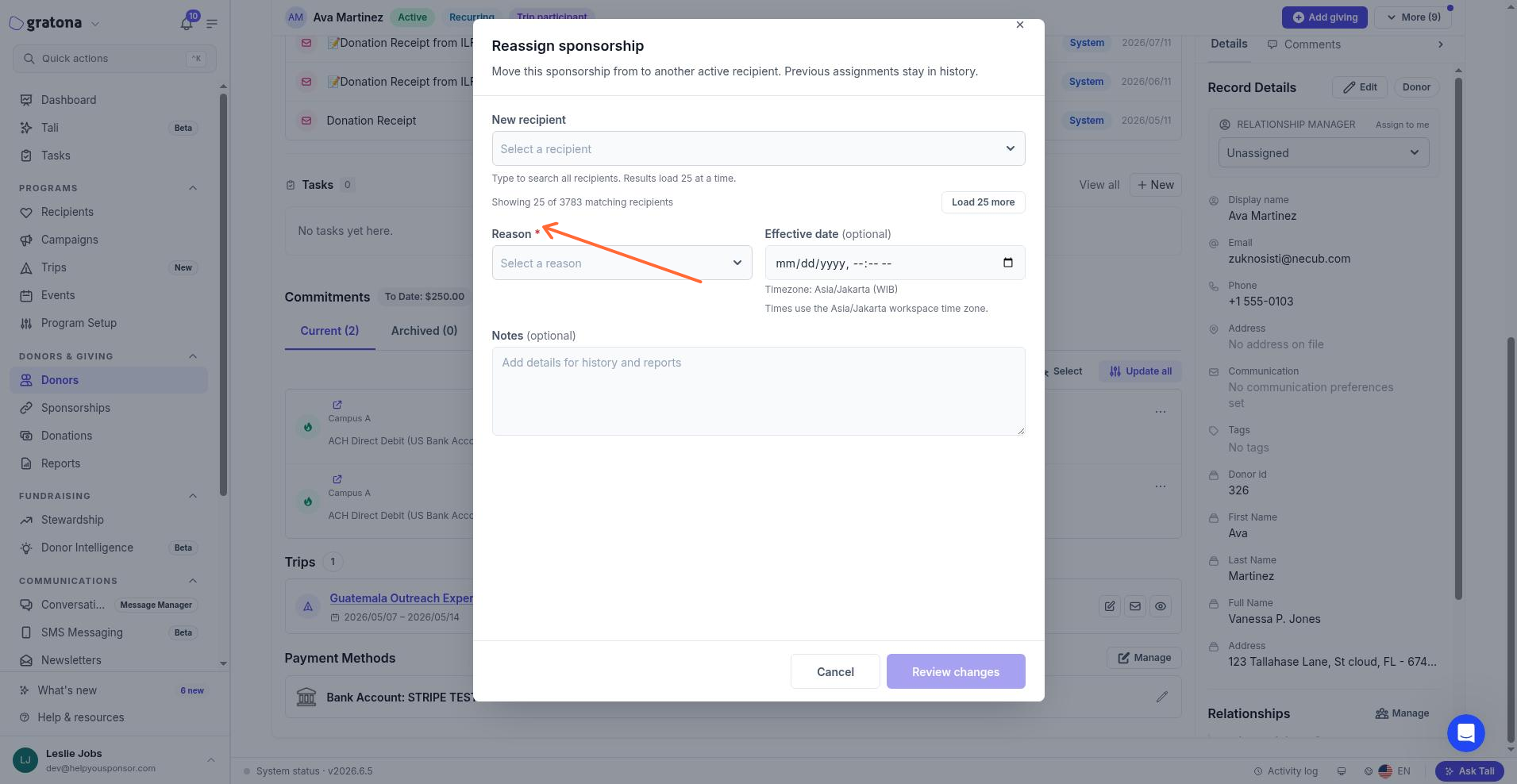Open the Relationship Manager Unassigned dropdown
Viewport: 1517px width, 784px height.
[1323, 152]
